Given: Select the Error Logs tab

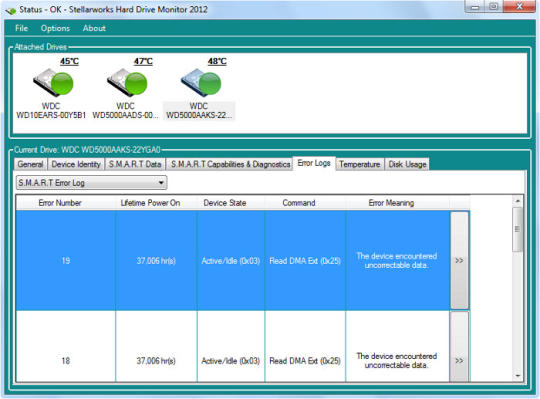Looking at the screenshot, I should tap(314, 163).
